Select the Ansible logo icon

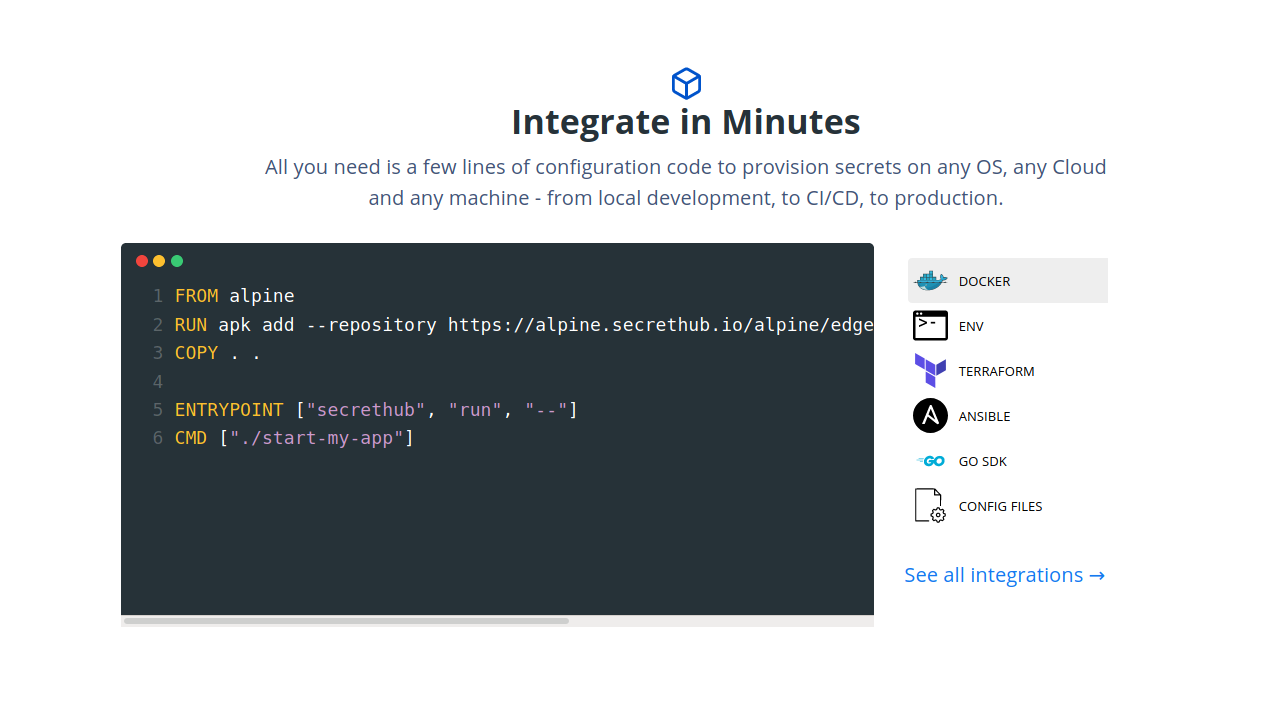click(930, 416)
